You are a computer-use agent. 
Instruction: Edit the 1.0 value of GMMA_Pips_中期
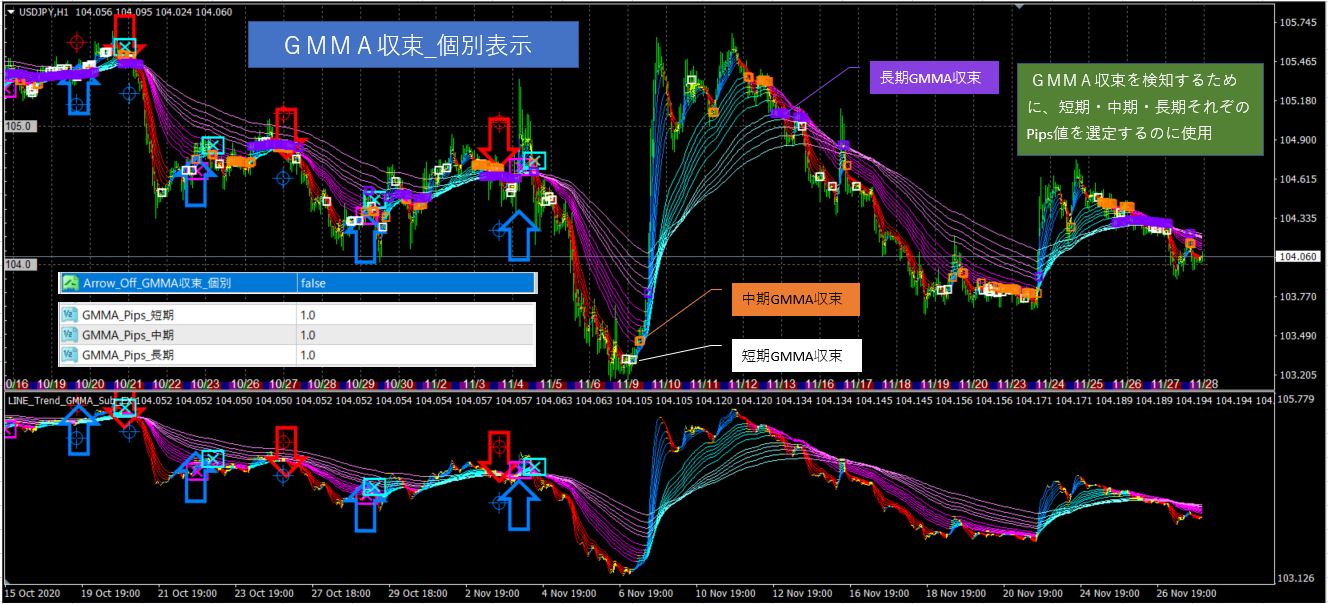click(x=307, y=335)
